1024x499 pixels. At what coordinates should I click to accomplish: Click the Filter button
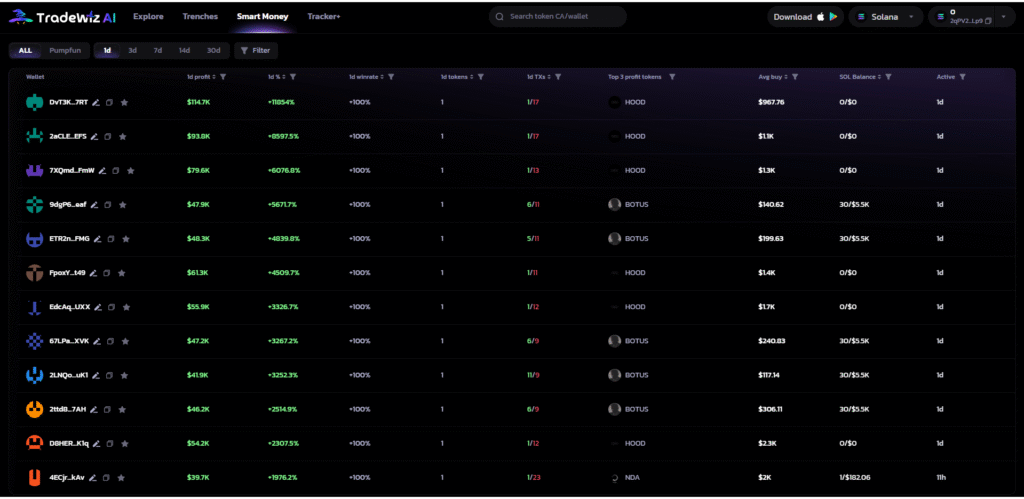pos(254,50)
